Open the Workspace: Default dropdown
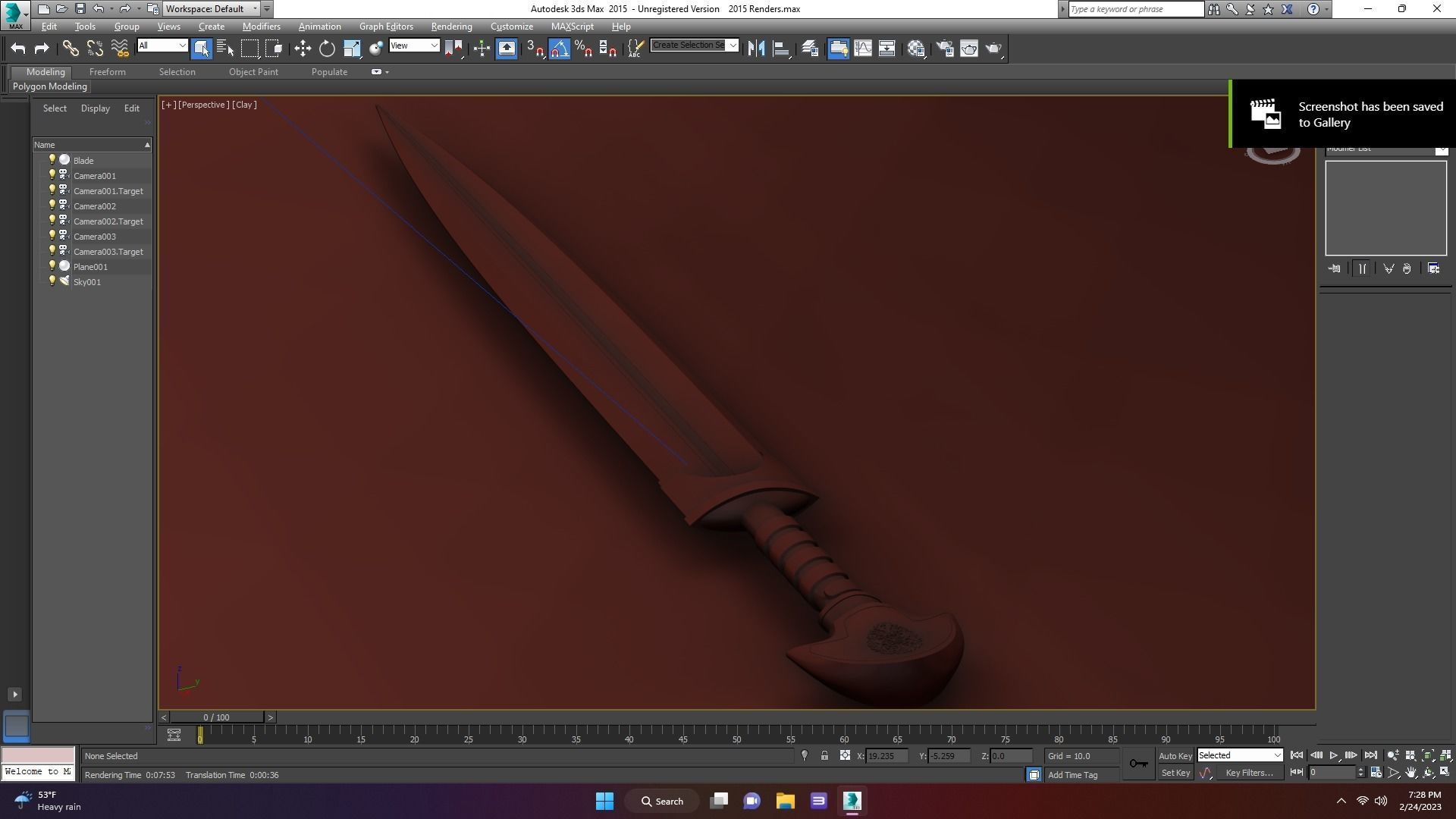 [x=211, y=9]
